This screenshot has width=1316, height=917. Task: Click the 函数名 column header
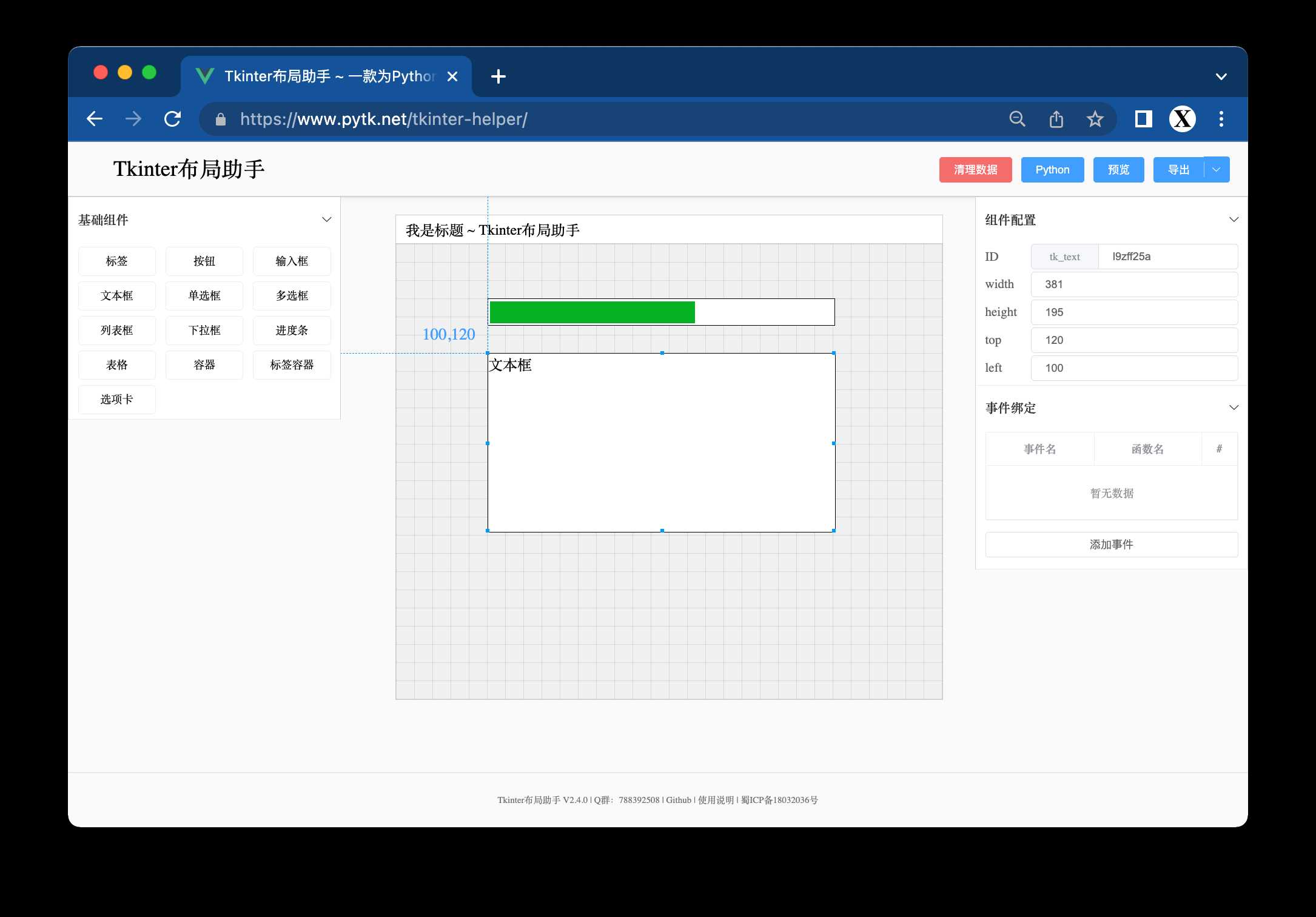point(1147,449)
